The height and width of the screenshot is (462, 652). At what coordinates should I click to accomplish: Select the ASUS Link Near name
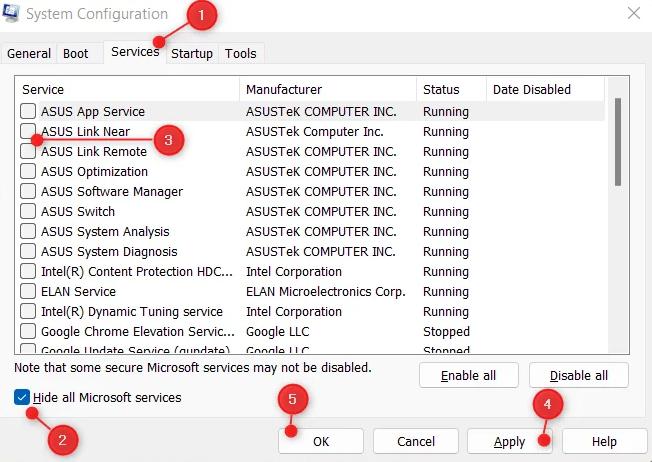click(x=85, y=131)
